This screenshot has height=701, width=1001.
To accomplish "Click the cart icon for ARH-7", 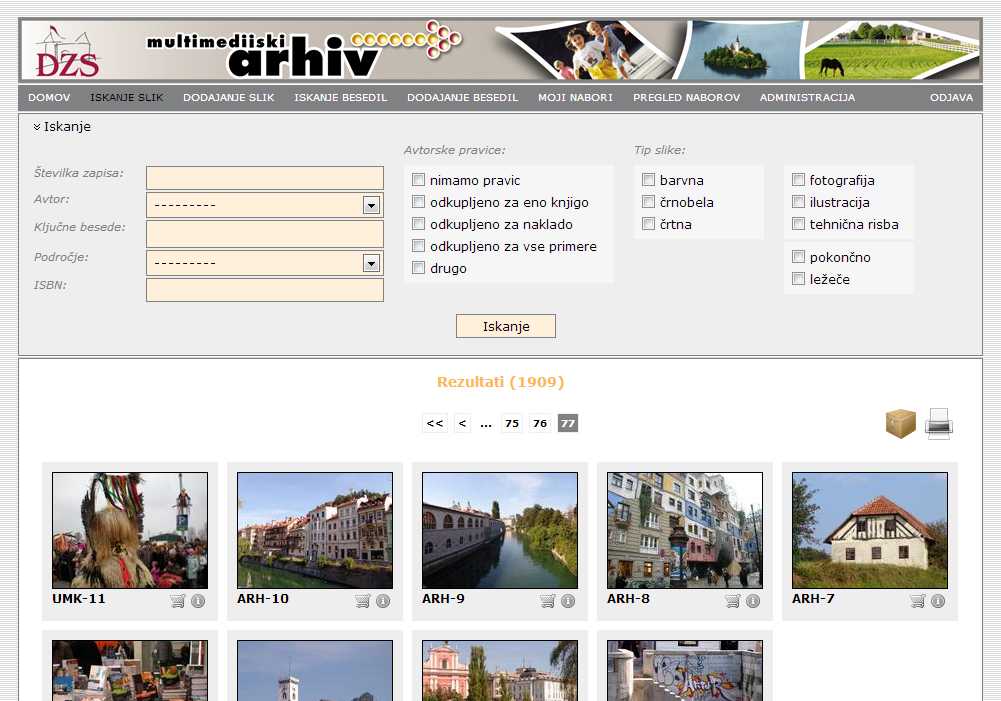I will [918, 601].
